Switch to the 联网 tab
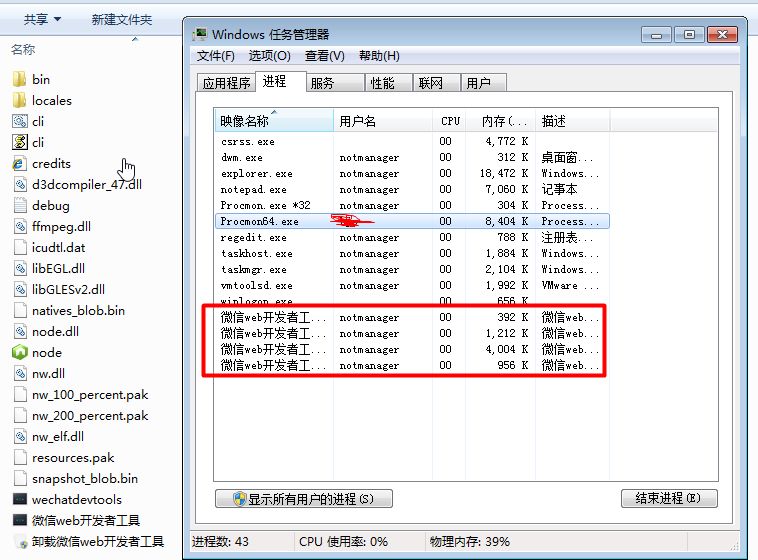This screenshot has height=560, width=758. tap(436, 83)
